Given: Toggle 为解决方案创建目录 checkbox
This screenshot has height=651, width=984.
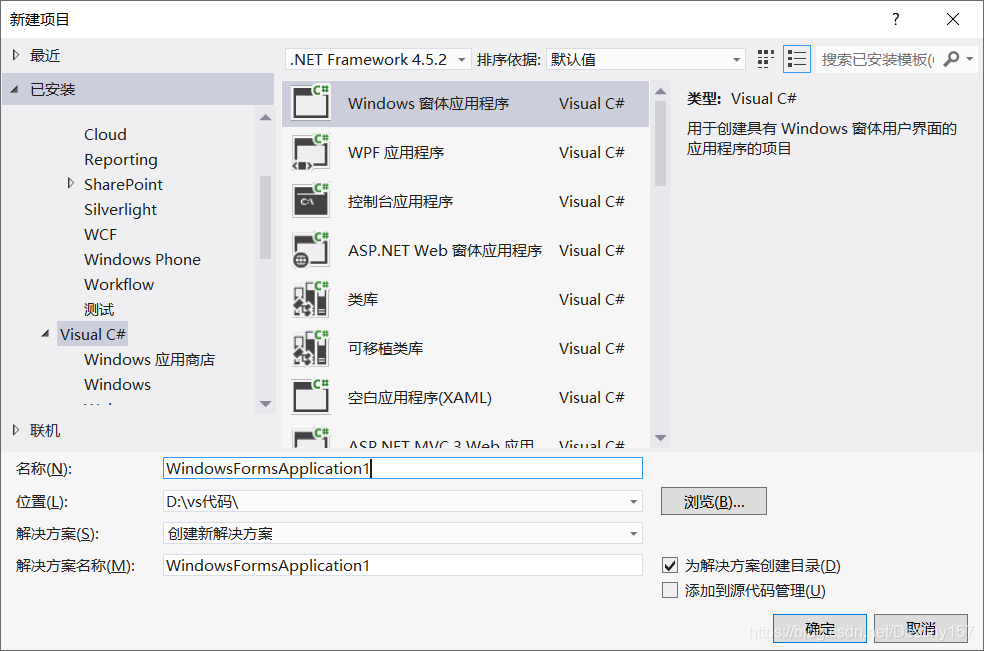Looking at the screenshot, I should click(670, 565).
